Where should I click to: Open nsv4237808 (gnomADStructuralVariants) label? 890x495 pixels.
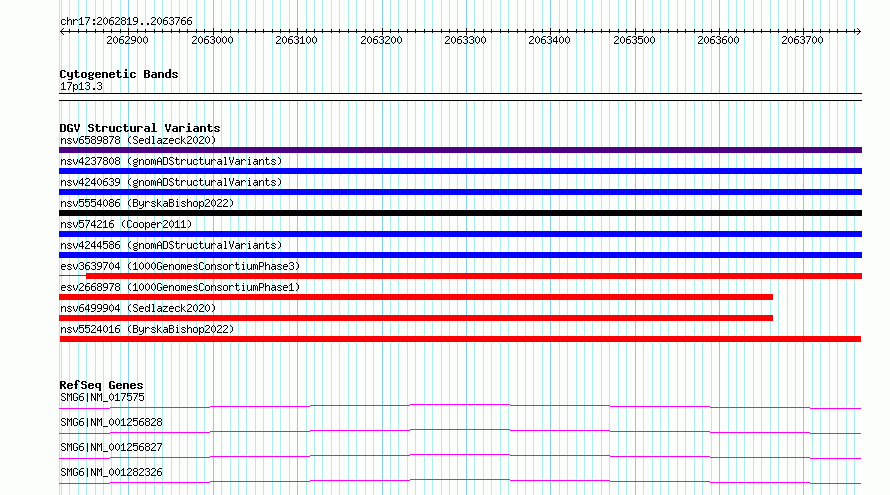pos(171,161)
